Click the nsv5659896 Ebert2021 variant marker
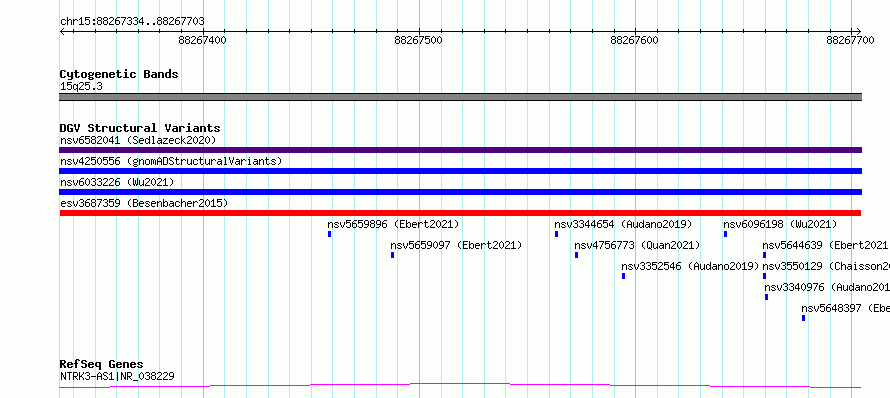 tap(329, 234)
